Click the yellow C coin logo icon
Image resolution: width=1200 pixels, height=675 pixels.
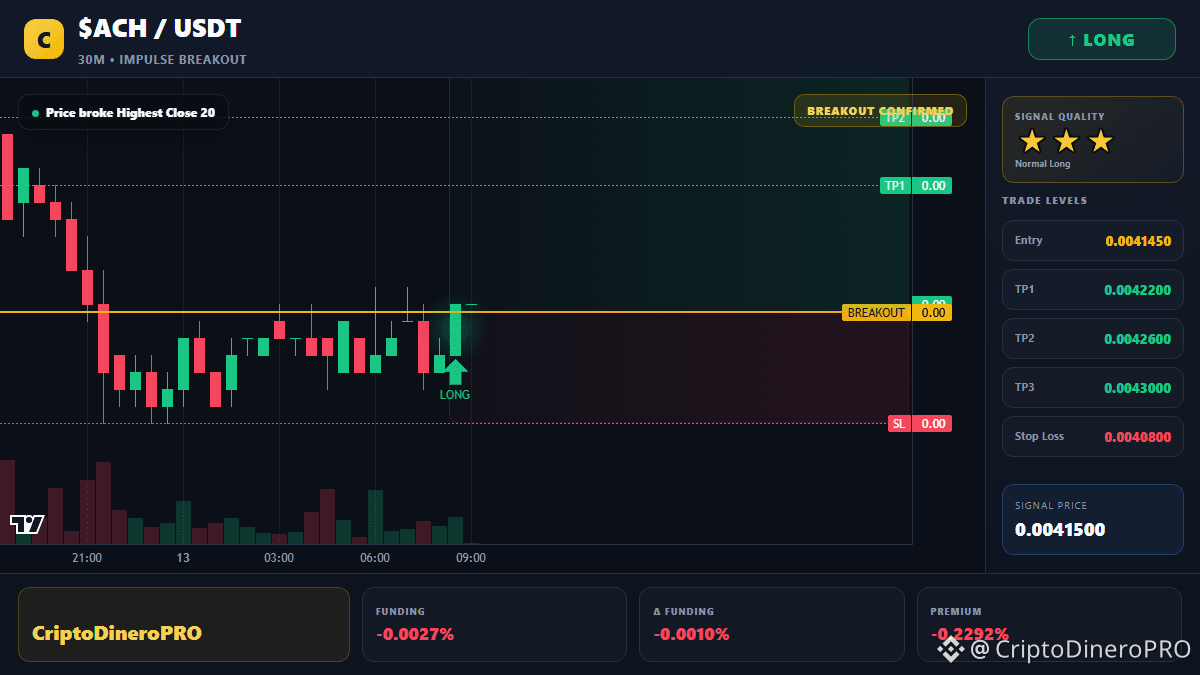tap(43, 40)
